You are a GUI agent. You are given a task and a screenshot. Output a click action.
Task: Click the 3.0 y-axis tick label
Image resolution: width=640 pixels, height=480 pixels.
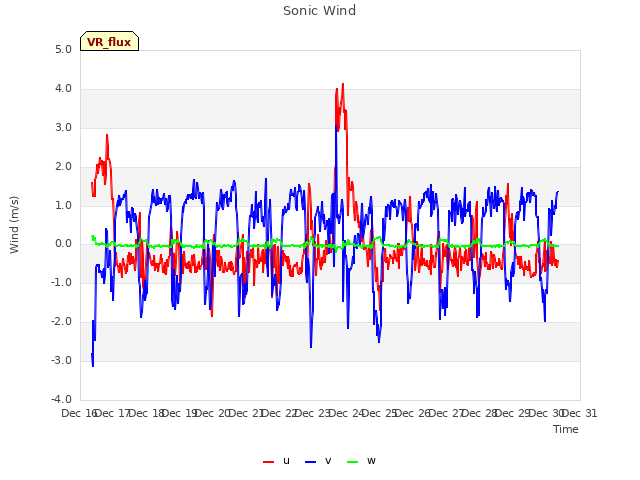tap(63, 127)
